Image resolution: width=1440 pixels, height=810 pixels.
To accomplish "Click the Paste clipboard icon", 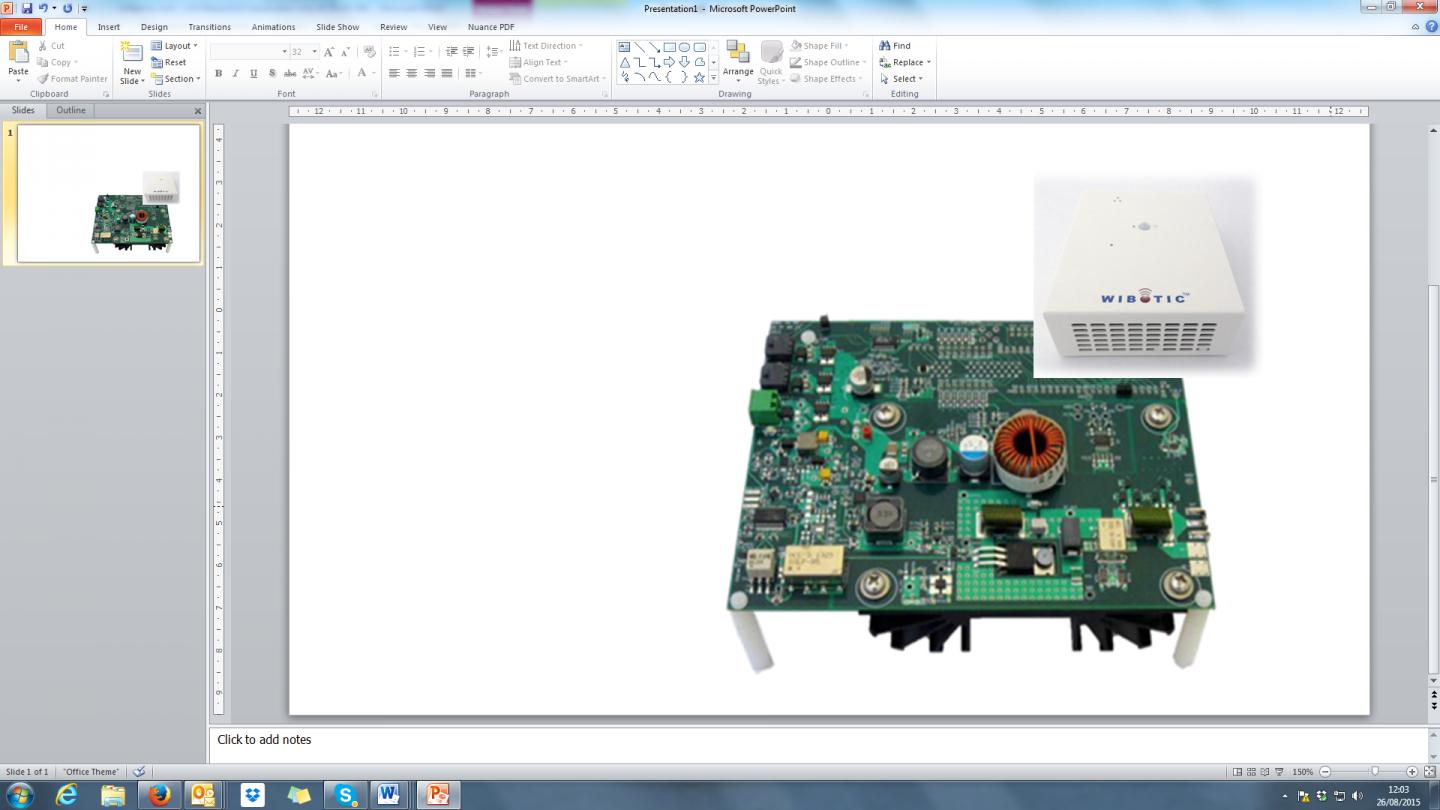I will pos(18,53).
